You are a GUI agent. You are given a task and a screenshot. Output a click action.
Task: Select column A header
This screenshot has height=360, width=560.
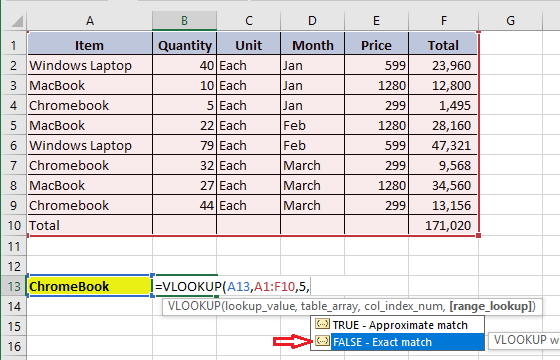pos(90,20)
